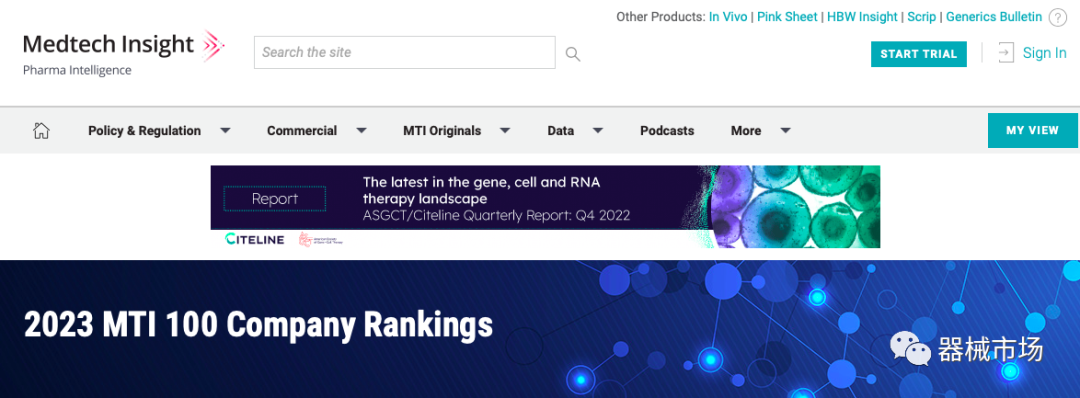Expand the Data menu arrow
Screen dimensions: 1080x398
[x=598, y=130]
